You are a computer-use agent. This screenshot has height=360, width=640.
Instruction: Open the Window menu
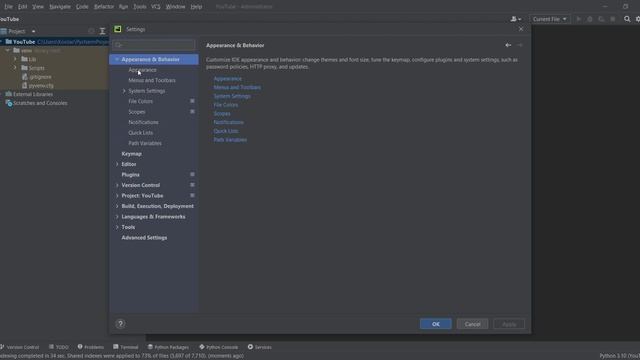click(176, 7)
